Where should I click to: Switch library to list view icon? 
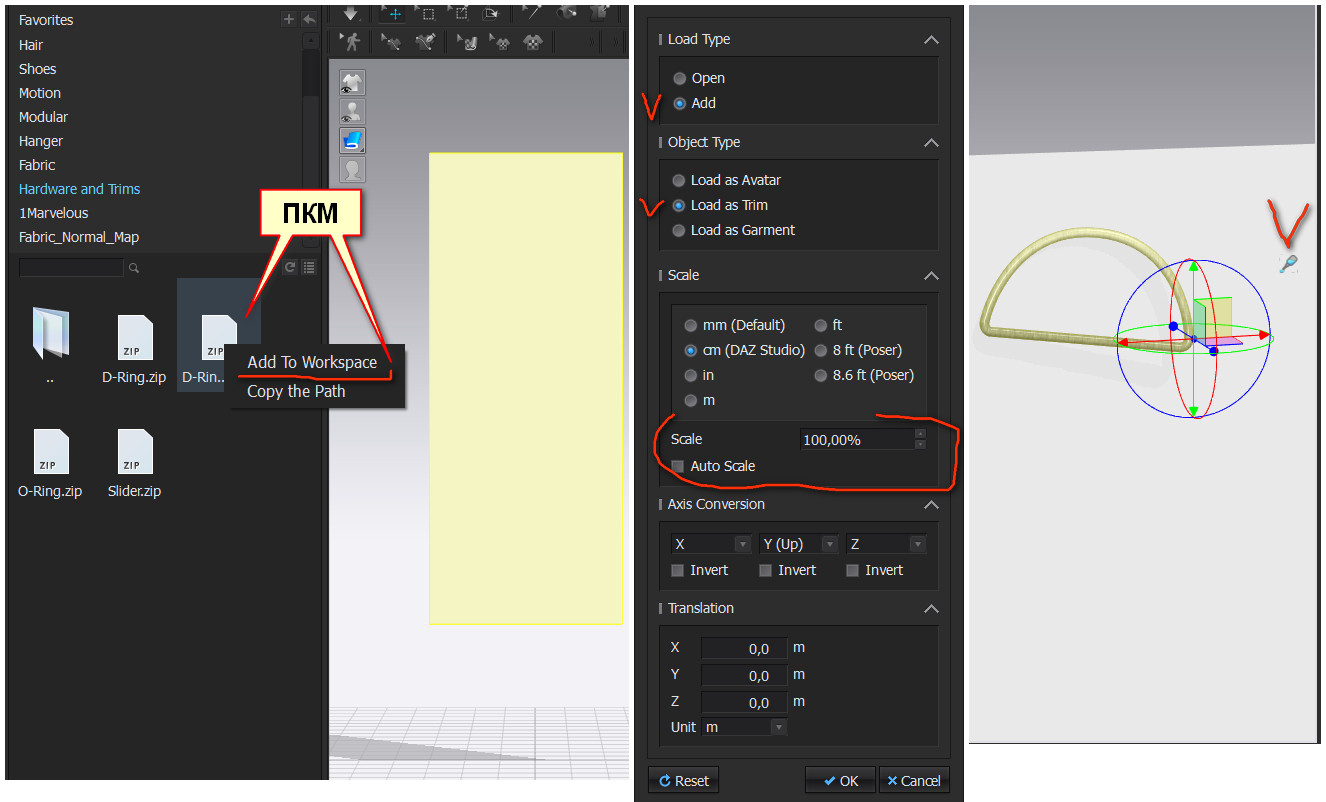[x=309, y=267]
